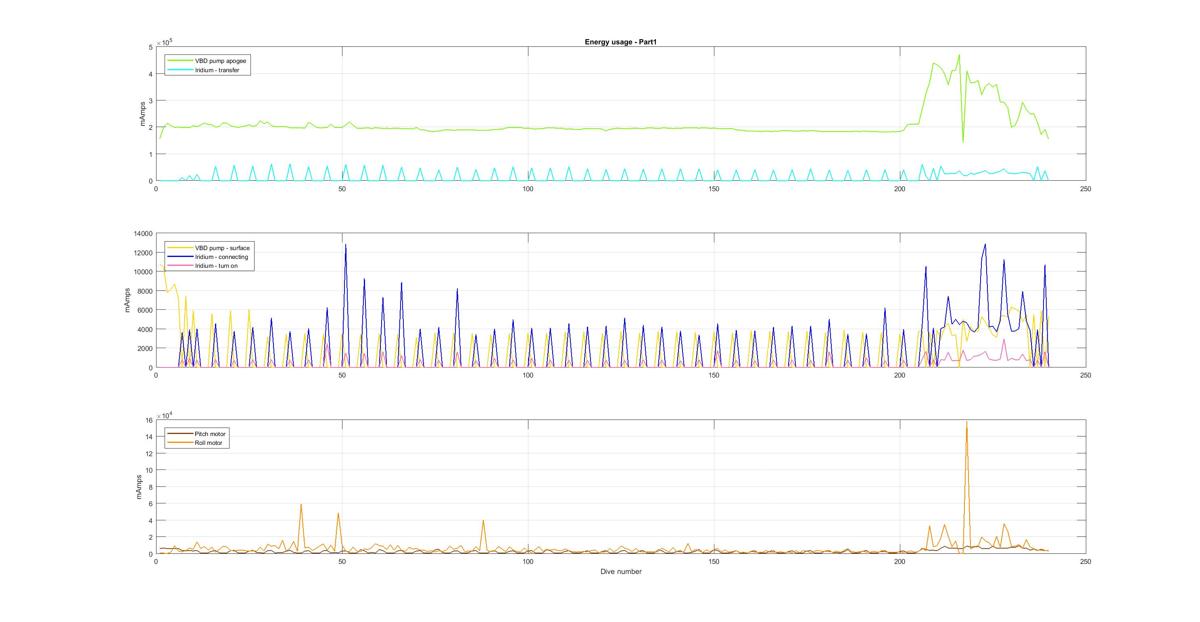
Task: Click the '150' x-axis tick of the middle plot
Action: [x=714, y=375]
